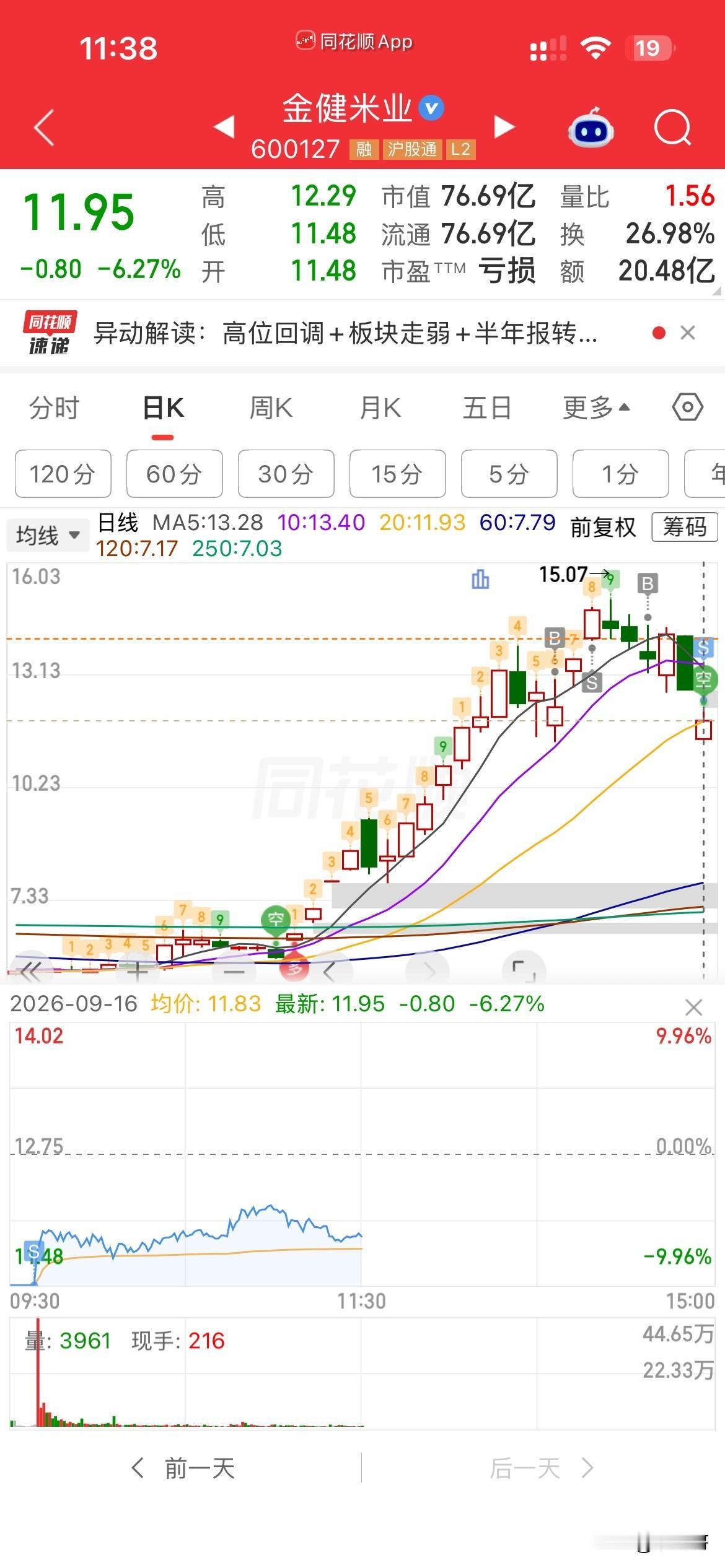The width and height of the screenshot is (725, 1568).
Task: Shift K-line right with single right arrow
Action: 429,971
